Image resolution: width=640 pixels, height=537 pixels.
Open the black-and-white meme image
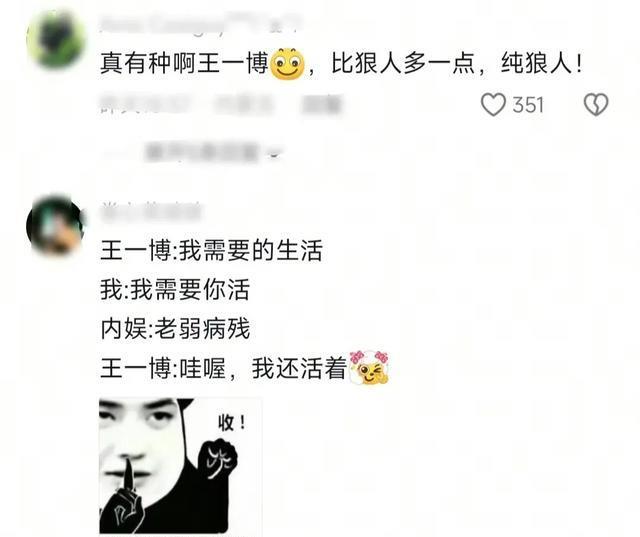(180, 466)
